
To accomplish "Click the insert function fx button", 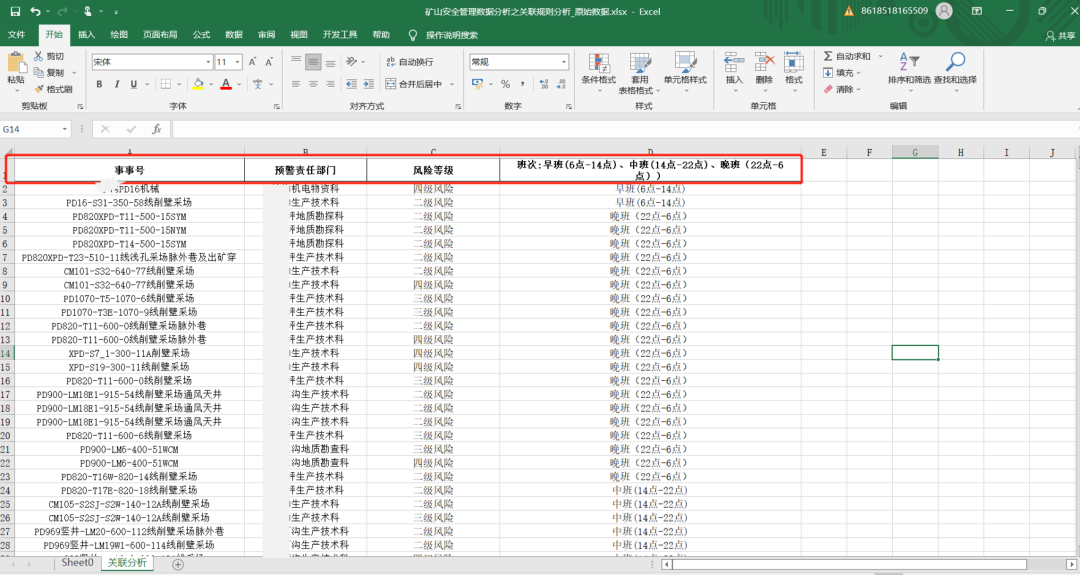I will 156,129.
